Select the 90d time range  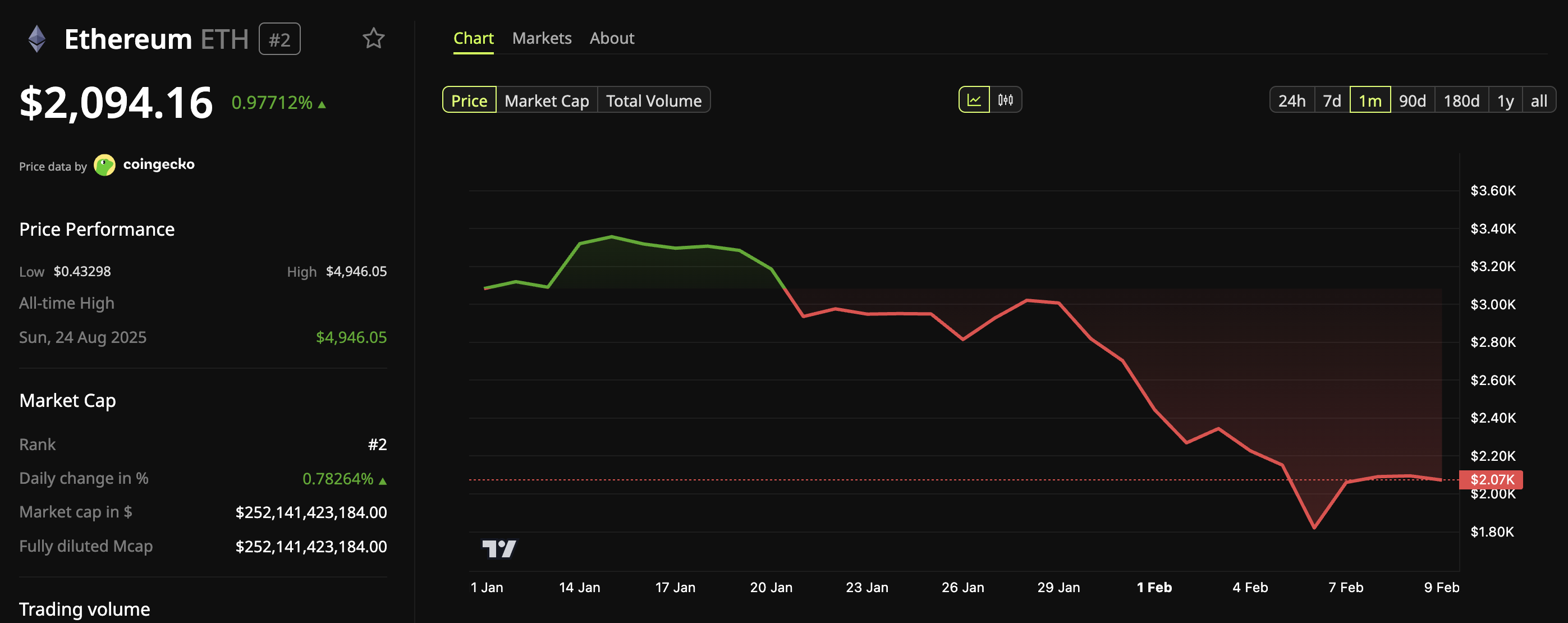[x=1414, y=100]
